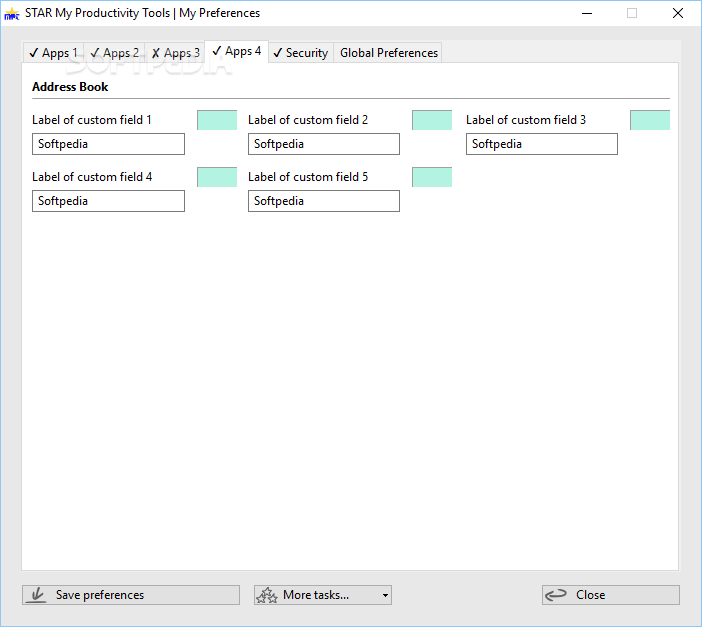Focus the custom field 2 input
The image size is (702, 627).
[324, 144]
